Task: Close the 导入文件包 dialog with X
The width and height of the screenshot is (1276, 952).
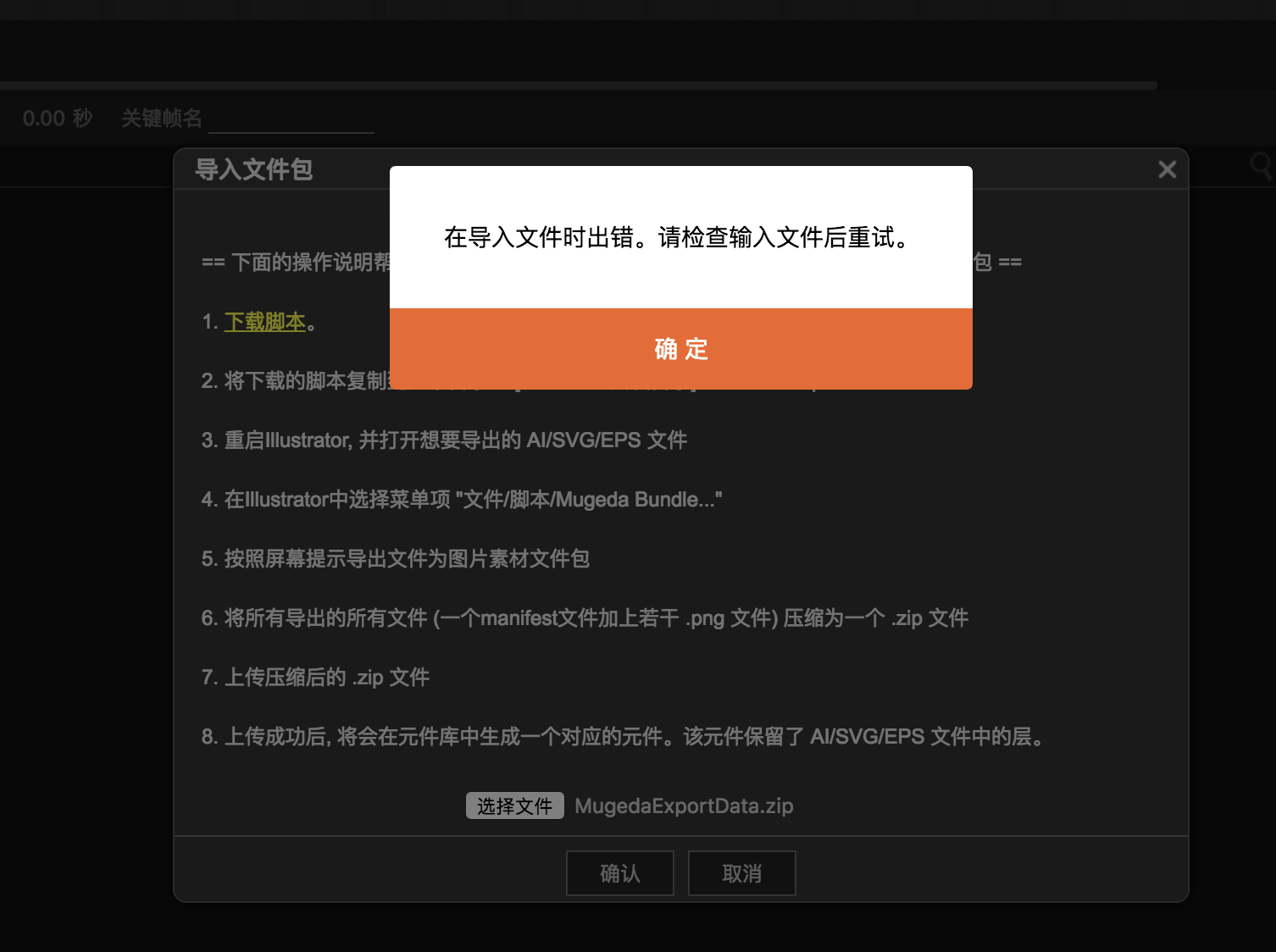Action: (x=1168, y=169)
